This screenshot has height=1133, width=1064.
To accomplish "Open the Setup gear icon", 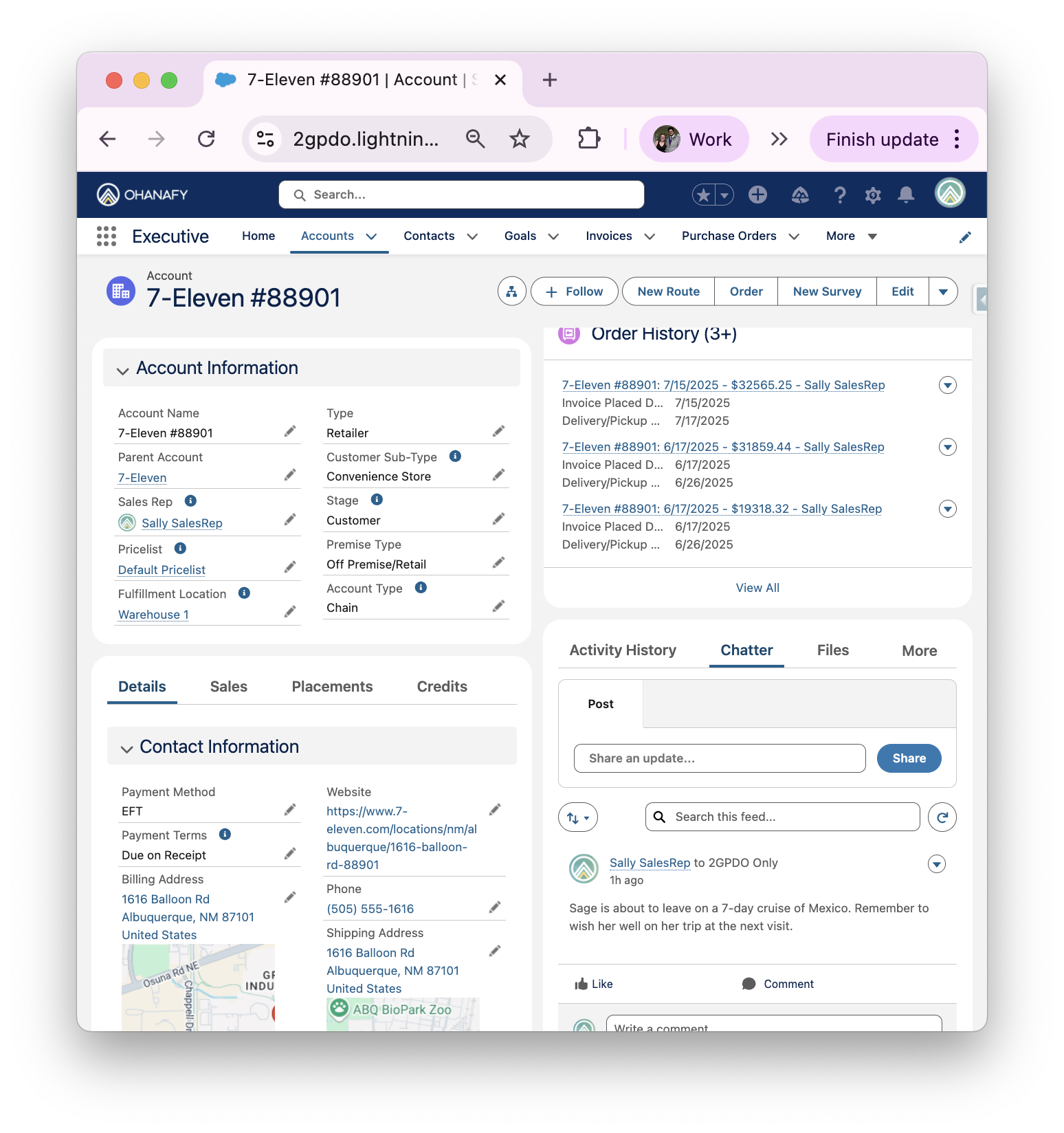I will (873, 195).
